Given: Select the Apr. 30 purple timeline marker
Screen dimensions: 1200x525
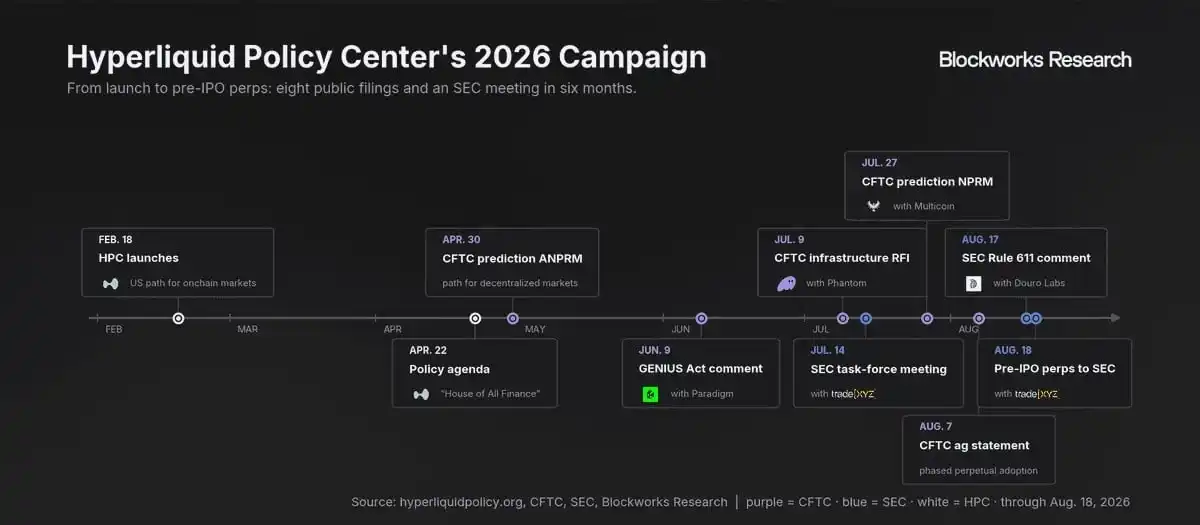Looking at the screenshot, I should [x=513, y=318].
